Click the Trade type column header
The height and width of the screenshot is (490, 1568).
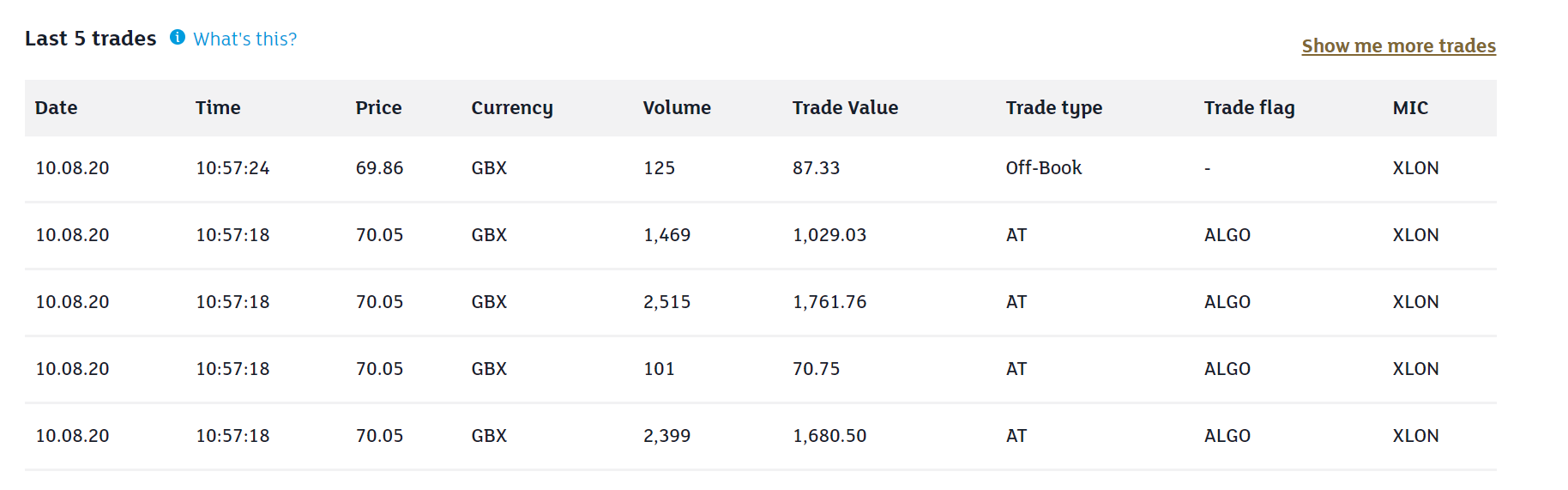[x=1053, y=108]
